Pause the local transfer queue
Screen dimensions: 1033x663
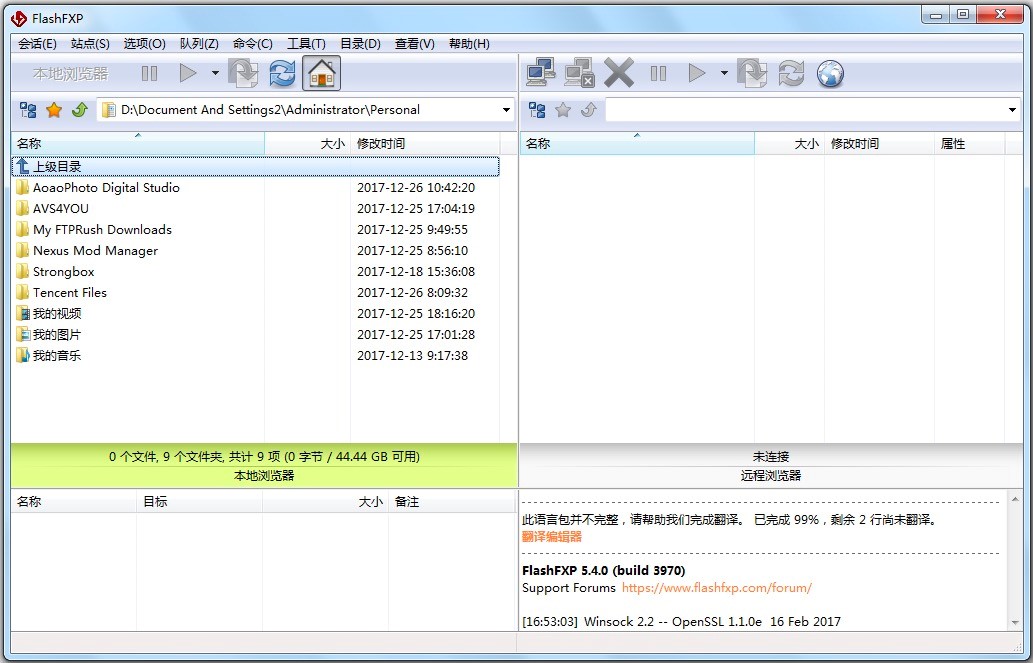(150, 73)
